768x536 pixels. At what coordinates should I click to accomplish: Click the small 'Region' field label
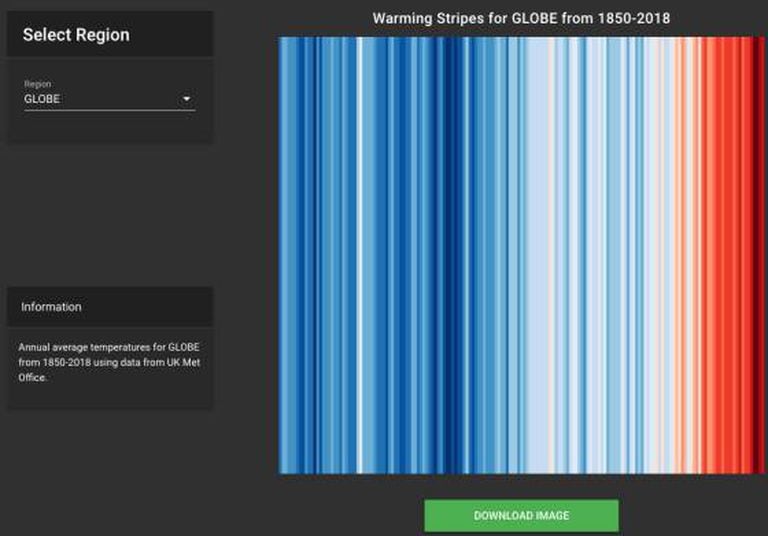pos(37,85)
